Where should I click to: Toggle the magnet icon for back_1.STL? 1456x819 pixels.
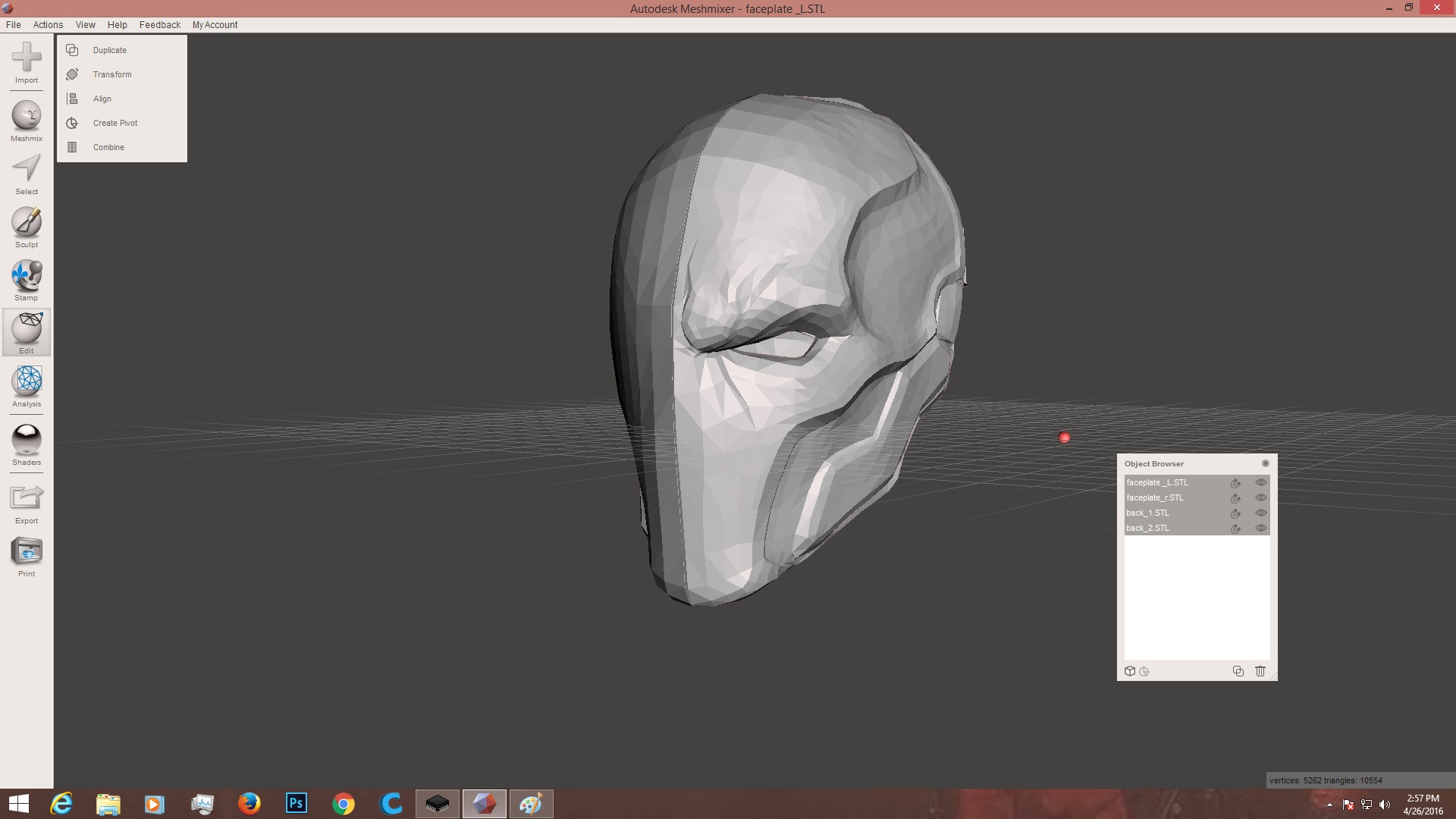pyautogui.click(x=1235, y=513)
